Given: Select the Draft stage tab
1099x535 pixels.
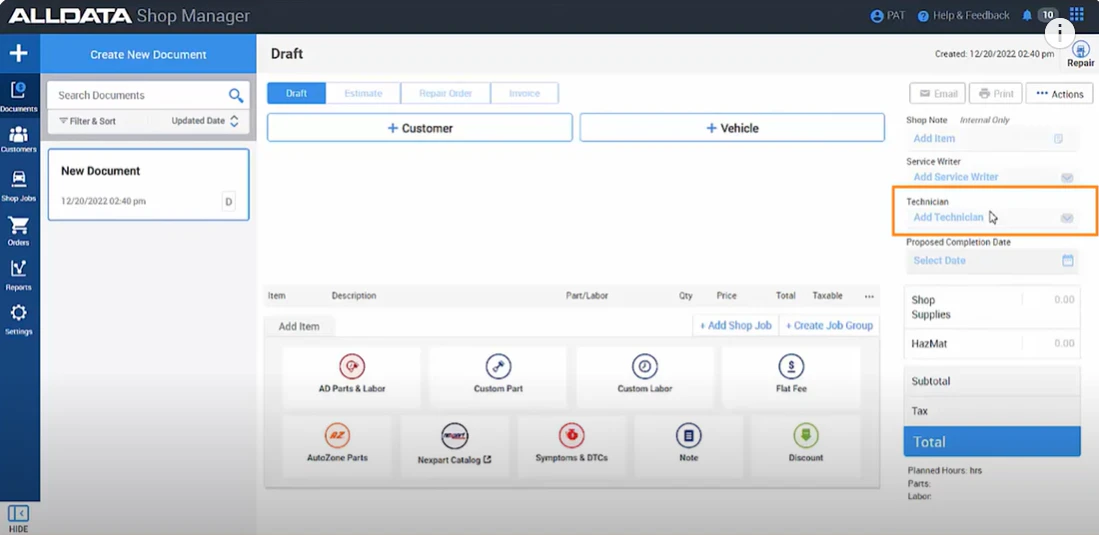Looking at the screenshot, I should 296,93.
